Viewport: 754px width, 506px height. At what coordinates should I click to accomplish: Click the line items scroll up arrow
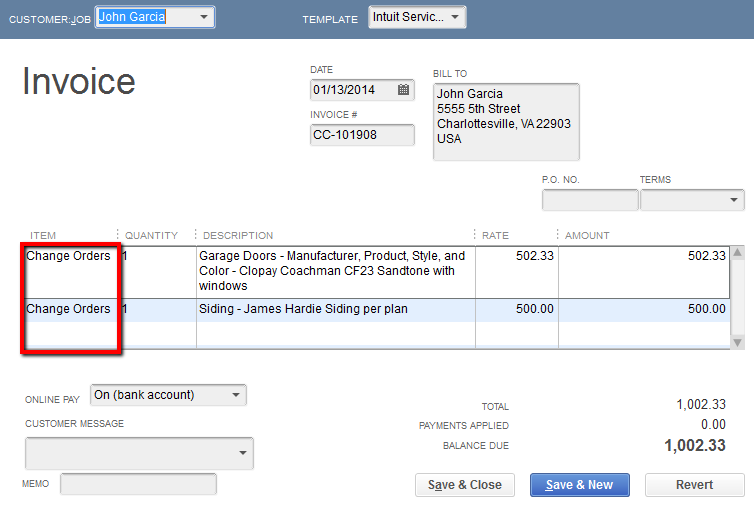[x=737, y=253]
